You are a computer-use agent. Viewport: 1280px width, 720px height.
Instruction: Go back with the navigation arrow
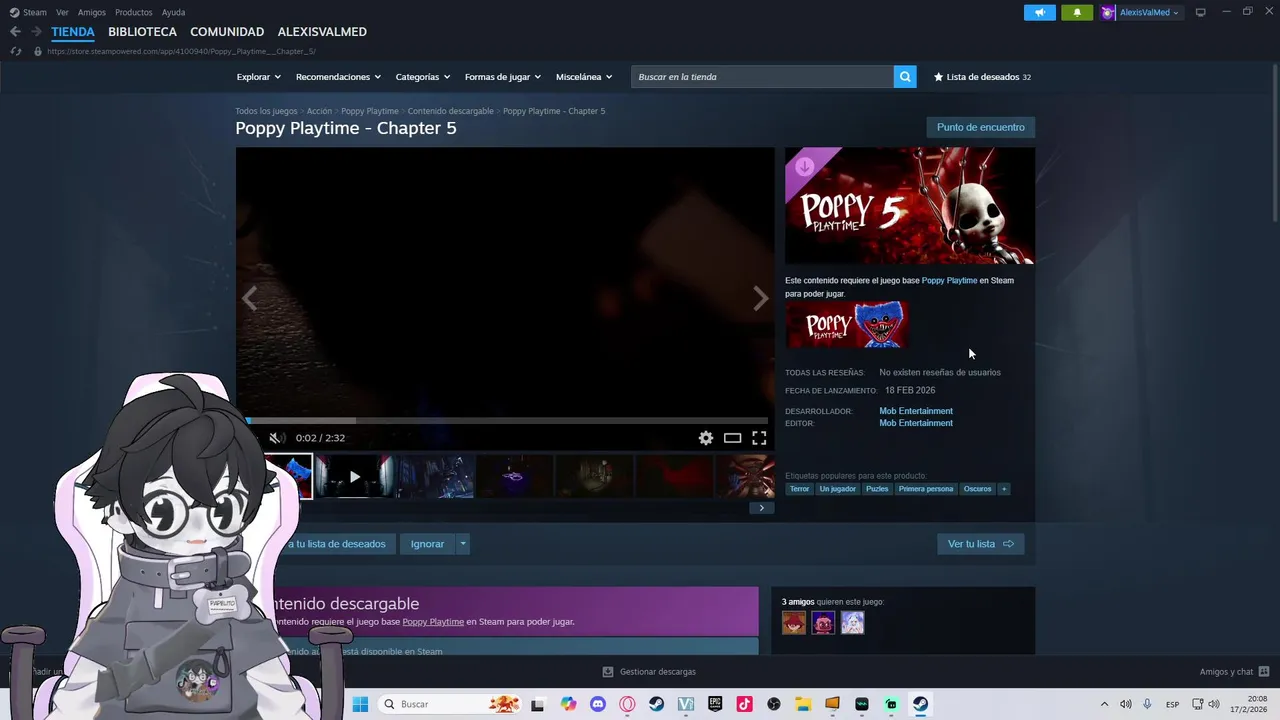point(15,32)
